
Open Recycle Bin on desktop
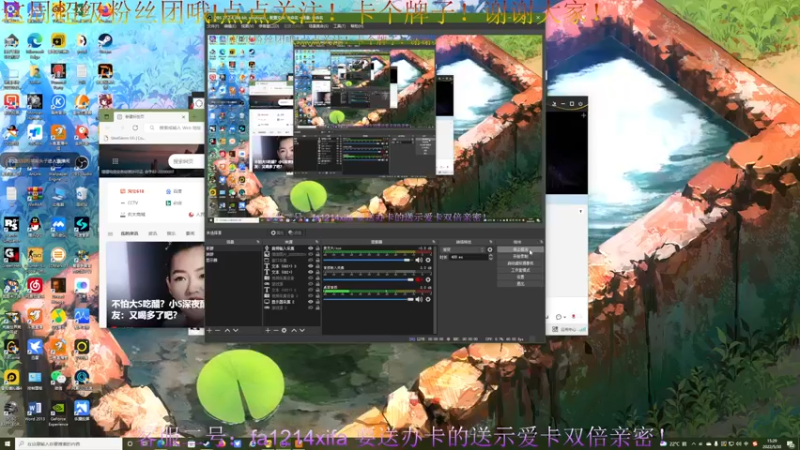tap(82, 196)
